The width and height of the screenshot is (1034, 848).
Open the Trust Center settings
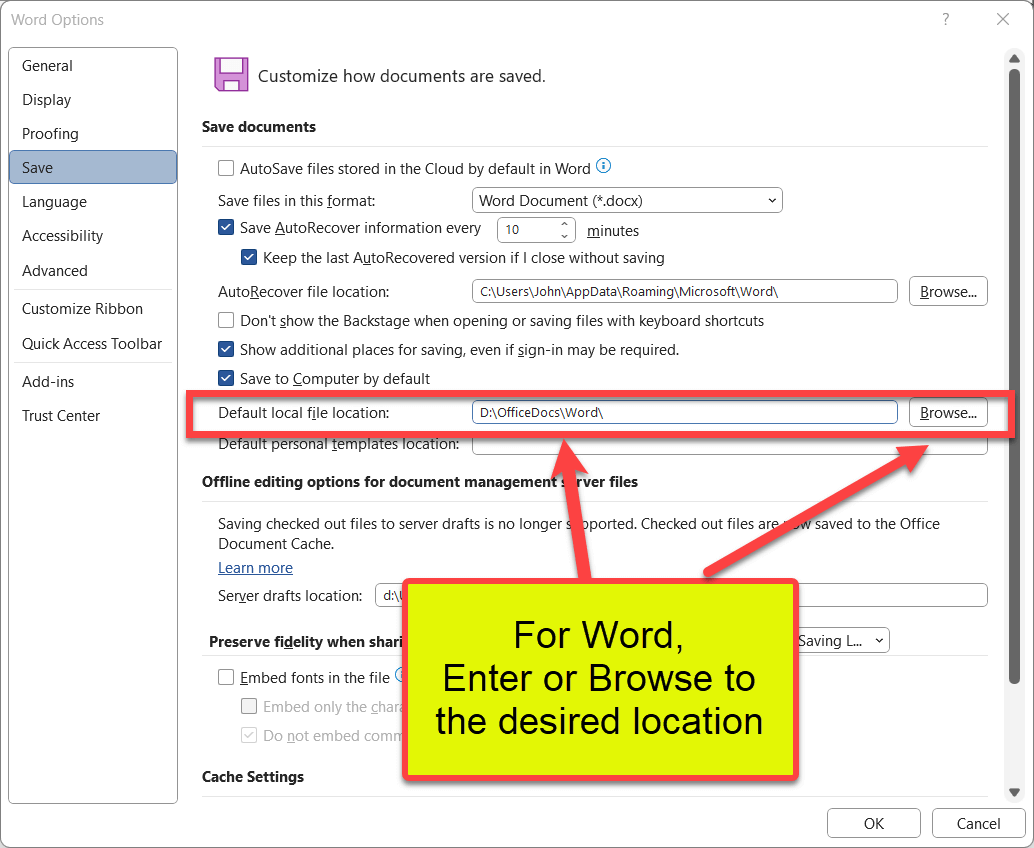[60, 415]
